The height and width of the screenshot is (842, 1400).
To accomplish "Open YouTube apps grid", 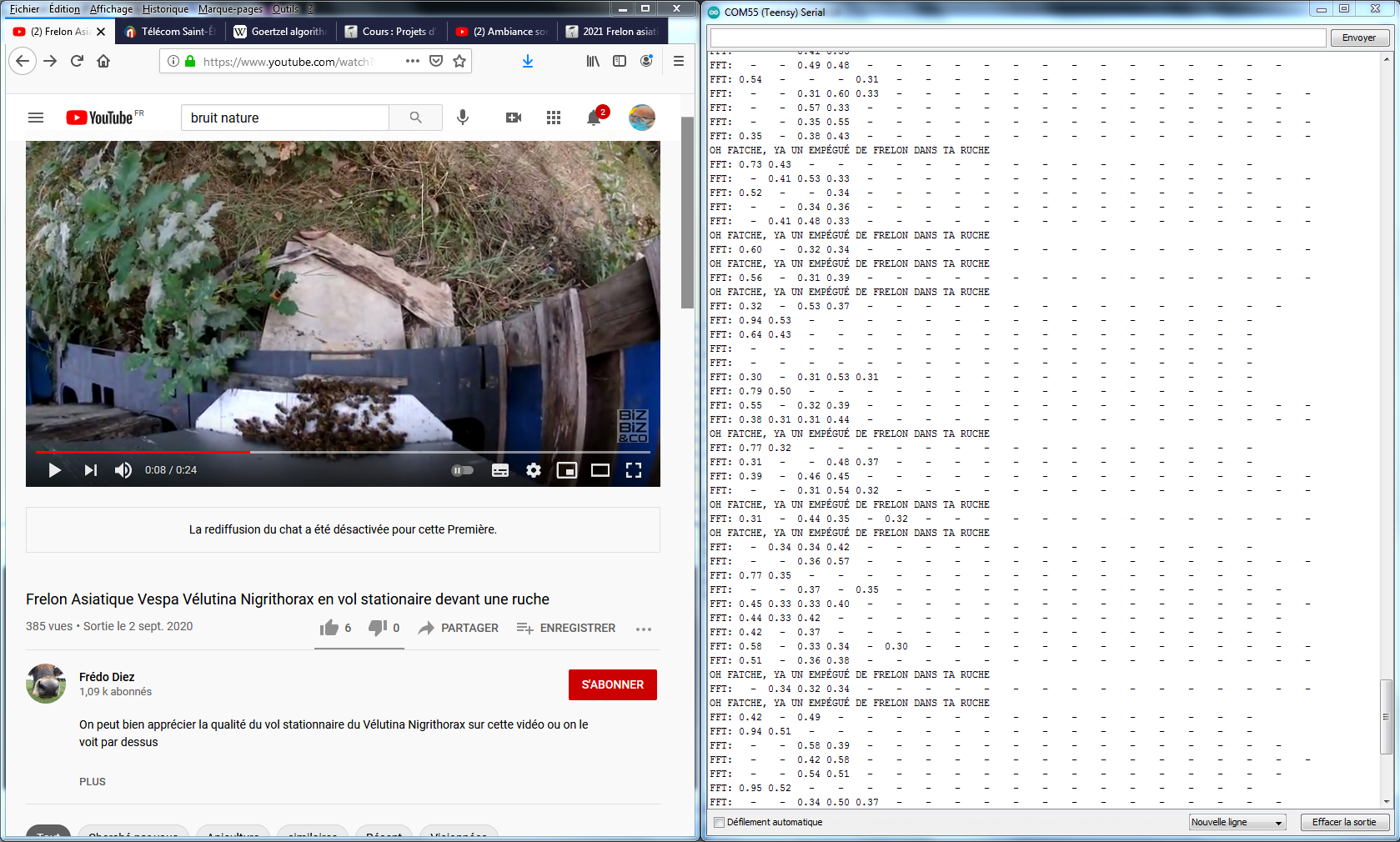I will tap(554, 118).
